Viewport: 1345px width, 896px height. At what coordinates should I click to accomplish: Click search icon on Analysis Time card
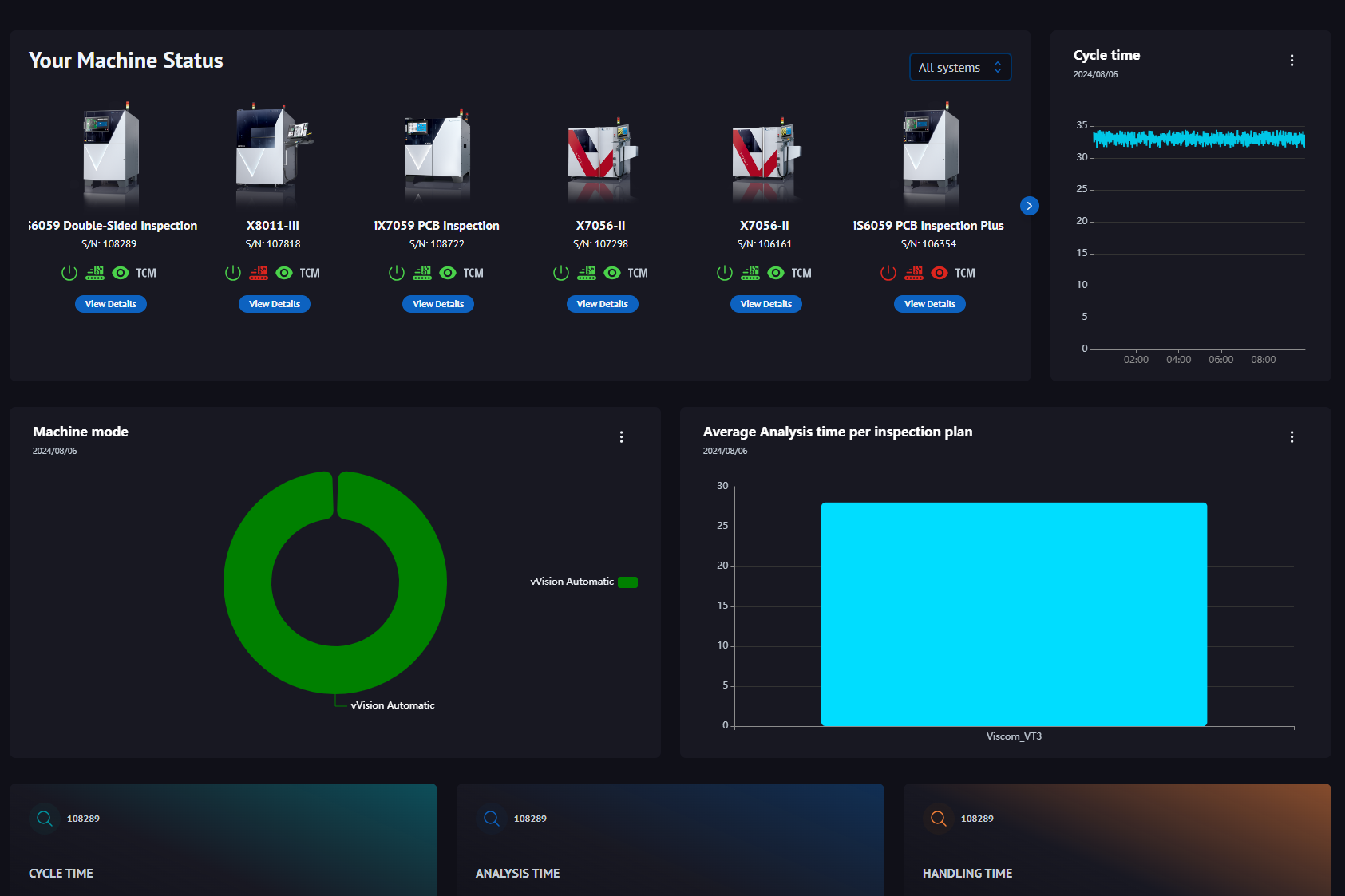tap(492, 819)
